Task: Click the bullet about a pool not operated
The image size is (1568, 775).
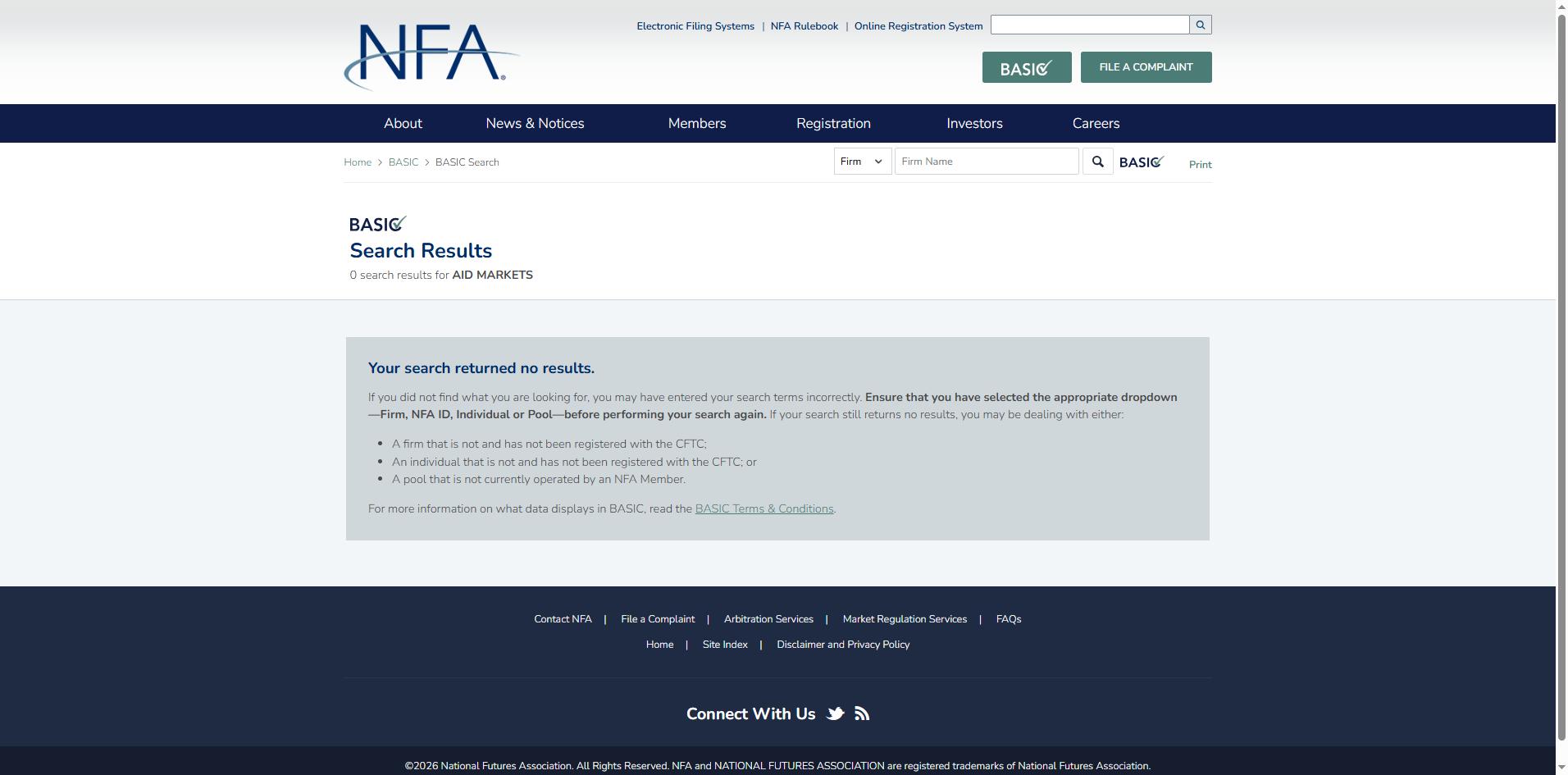Action: tap(539, 480)
